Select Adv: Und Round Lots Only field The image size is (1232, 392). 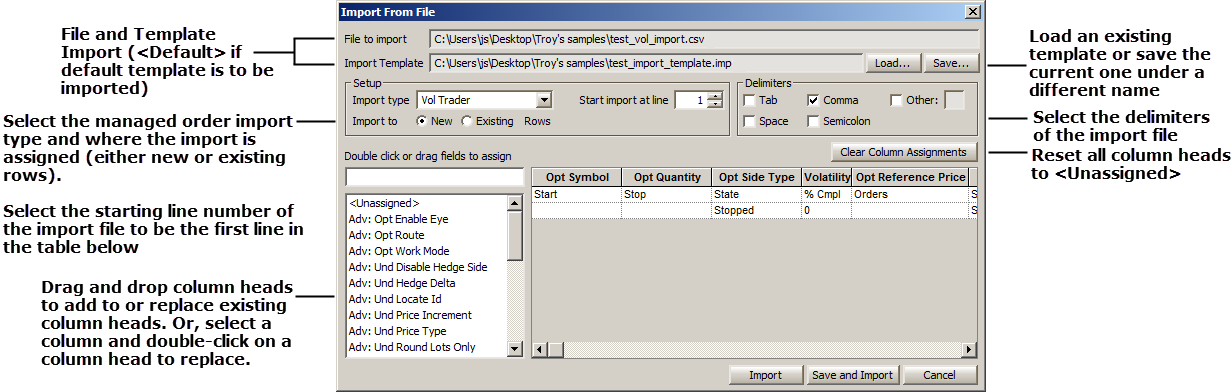[427, 347]
